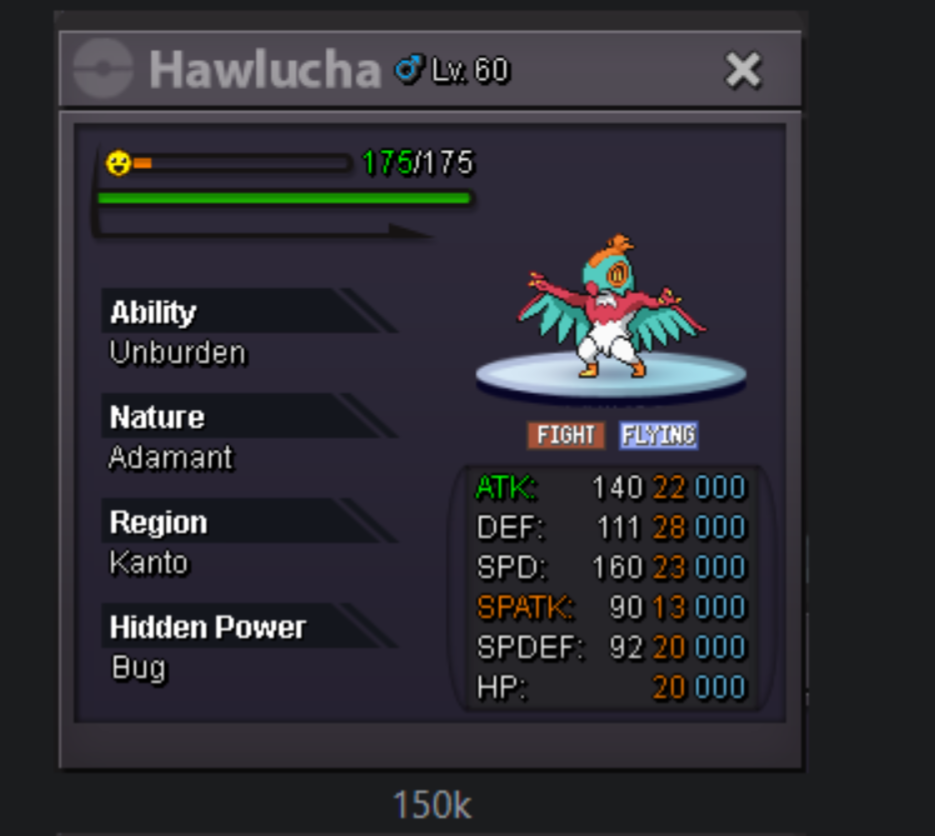Click the green ATK stat row
The width and height of the screenshot is (935, 836).
click(611, 487)
